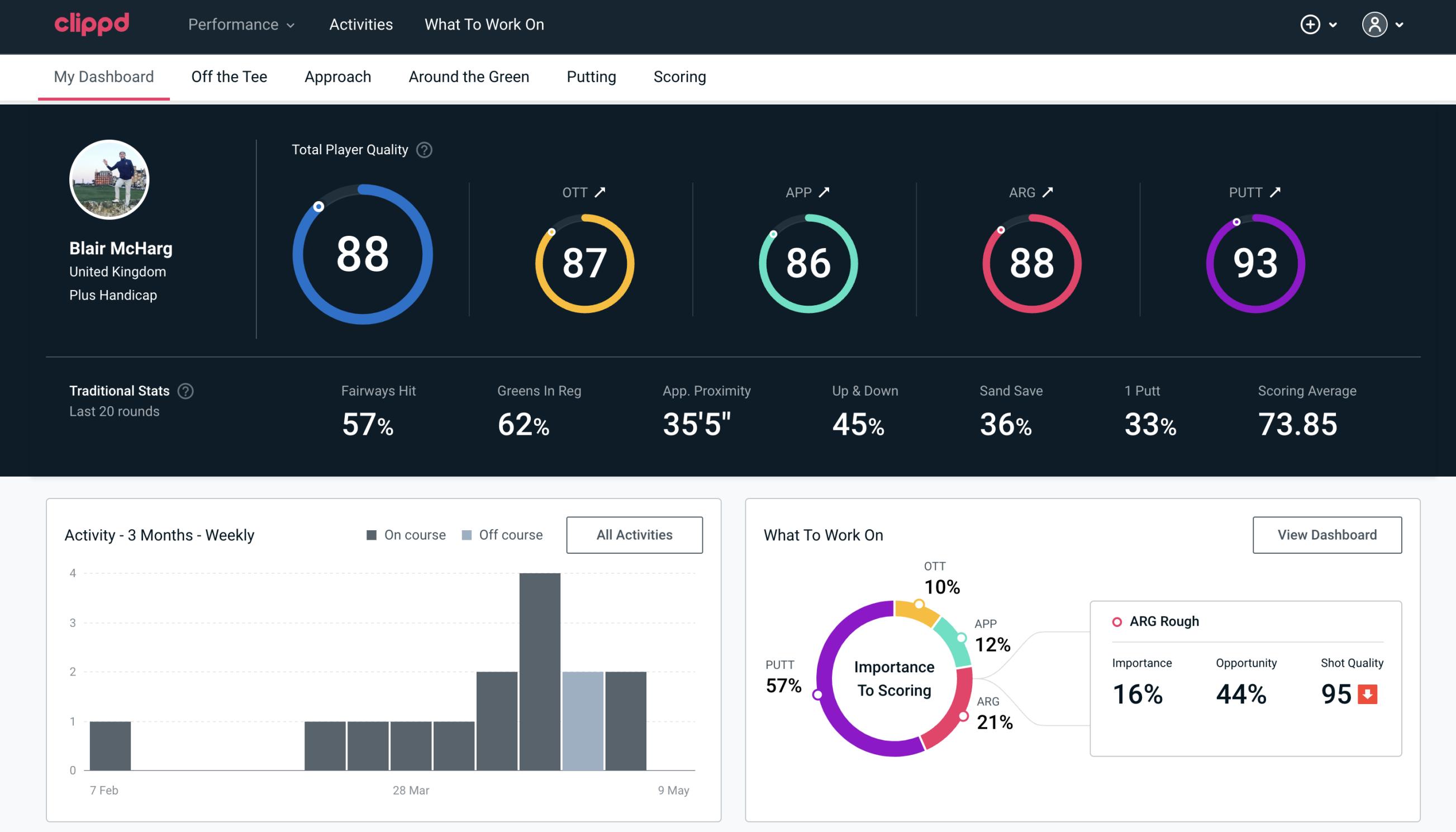The width and height of the screenshot is (1456, 832).
Task: Switch to the Putting tab
Action: [x=590, y=76]
